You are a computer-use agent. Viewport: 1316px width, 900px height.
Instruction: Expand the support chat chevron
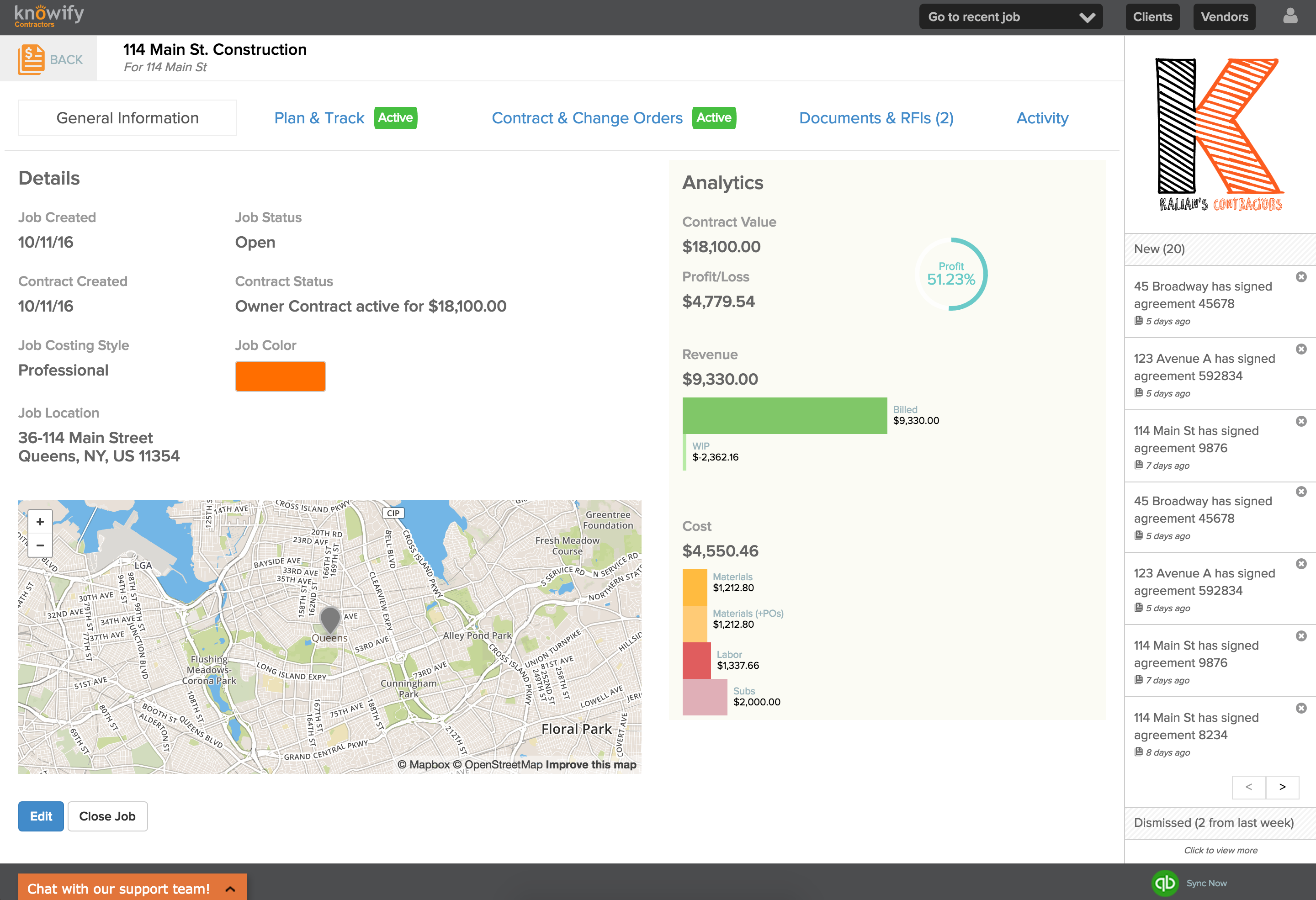click(x=230, y=889)
